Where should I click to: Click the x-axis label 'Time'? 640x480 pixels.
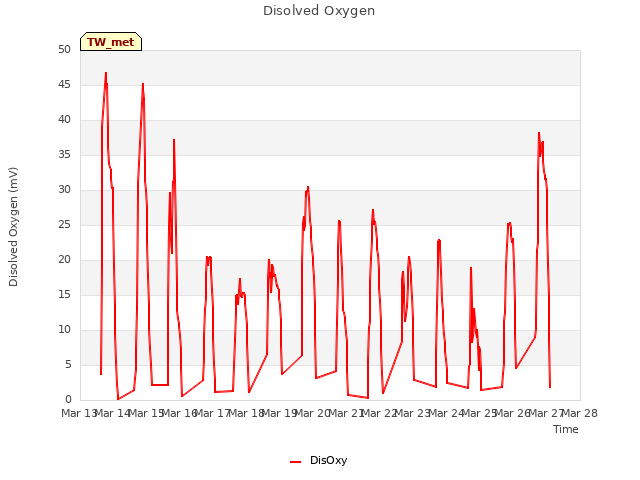pyautogui.click(x=565, y=429)
